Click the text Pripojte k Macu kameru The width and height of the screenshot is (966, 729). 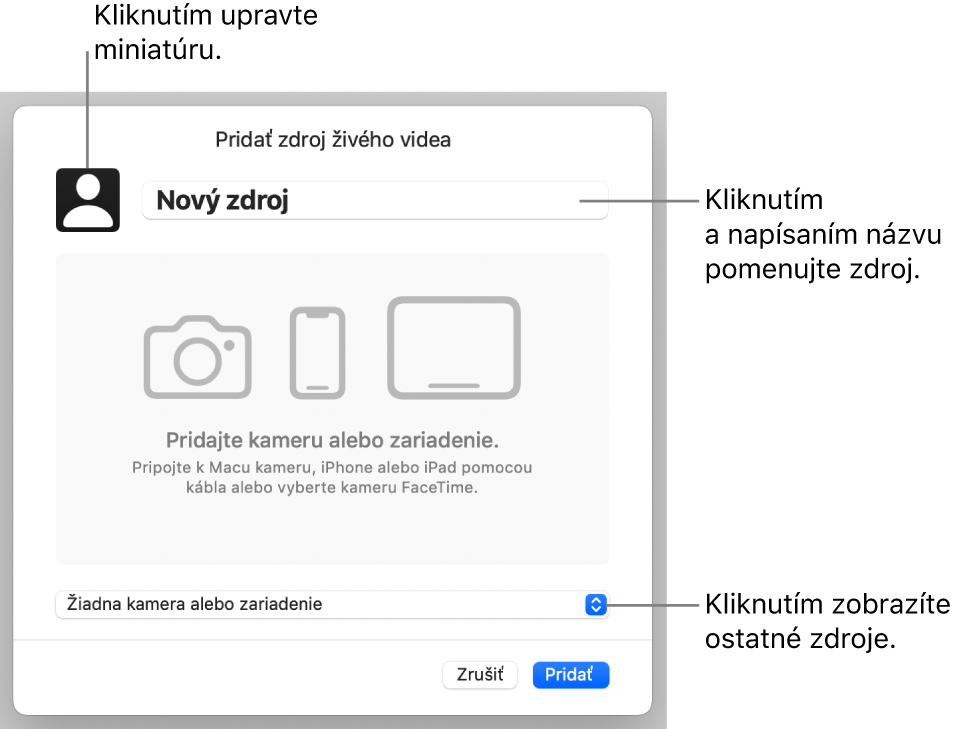(x=222, y=468)
